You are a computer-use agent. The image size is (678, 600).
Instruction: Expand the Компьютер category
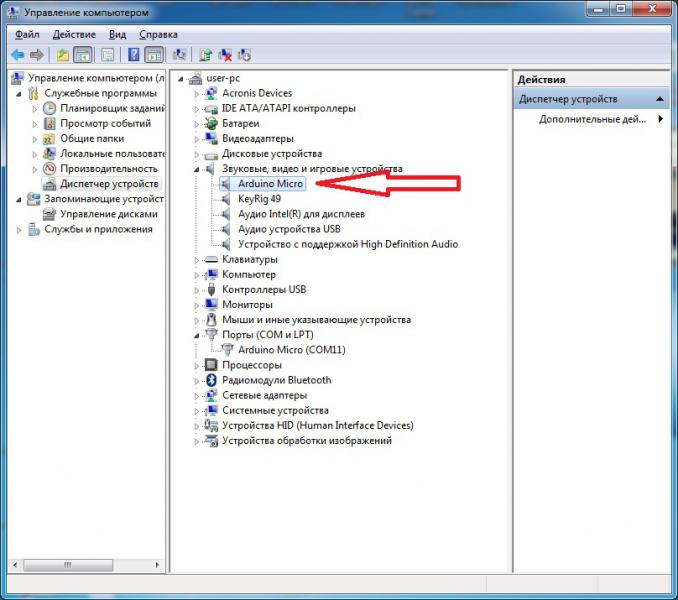[x=197, y=275]
